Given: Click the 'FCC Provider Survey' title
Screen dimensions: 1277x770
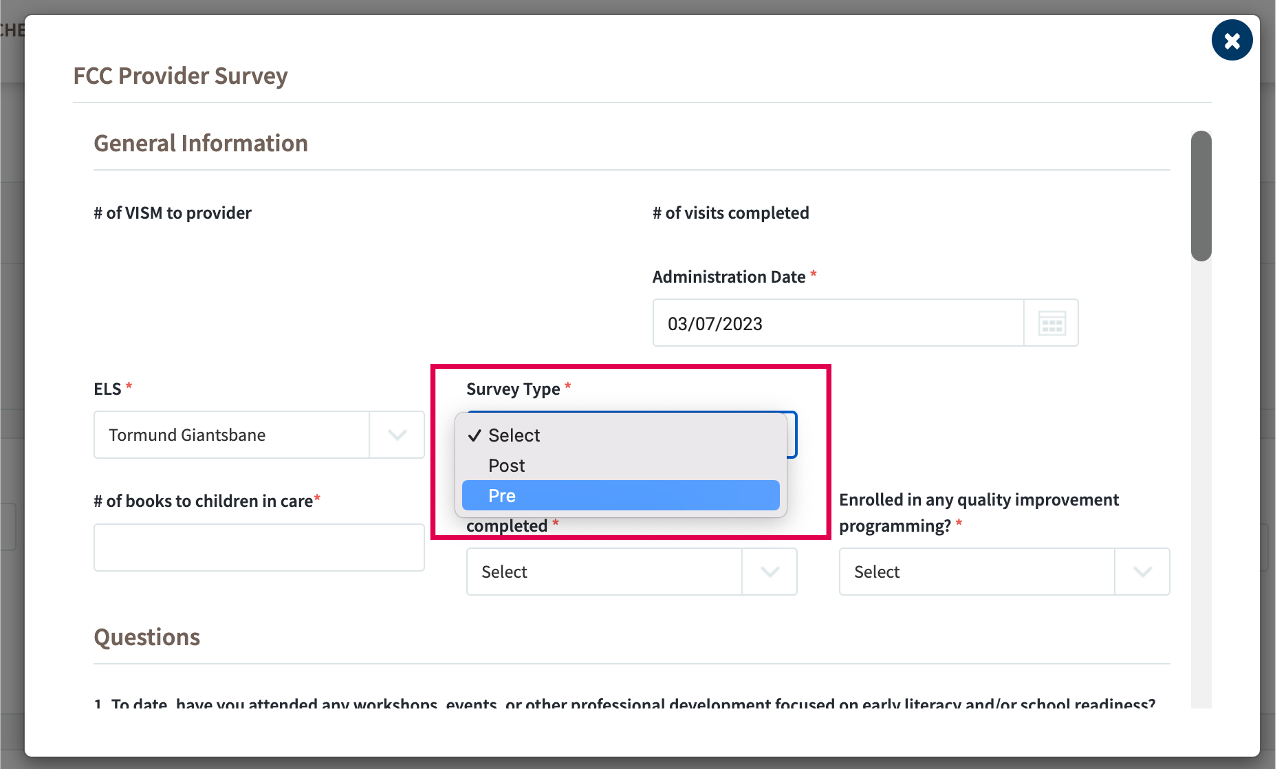Looking at the screenshot, I should (181, 75).
